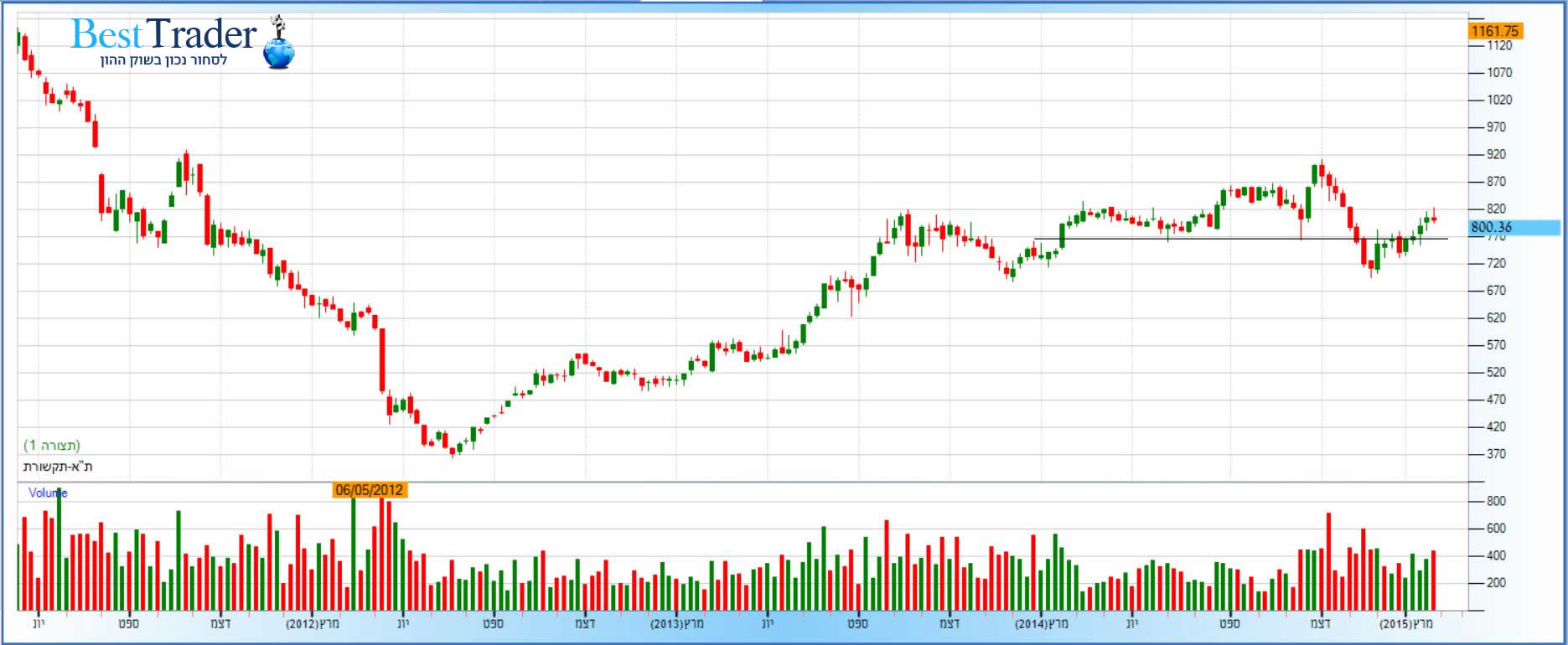This screenshot has height=645, width=1568.
Task: Click the 800 tick on volume axis
Action: [1496, 501]
